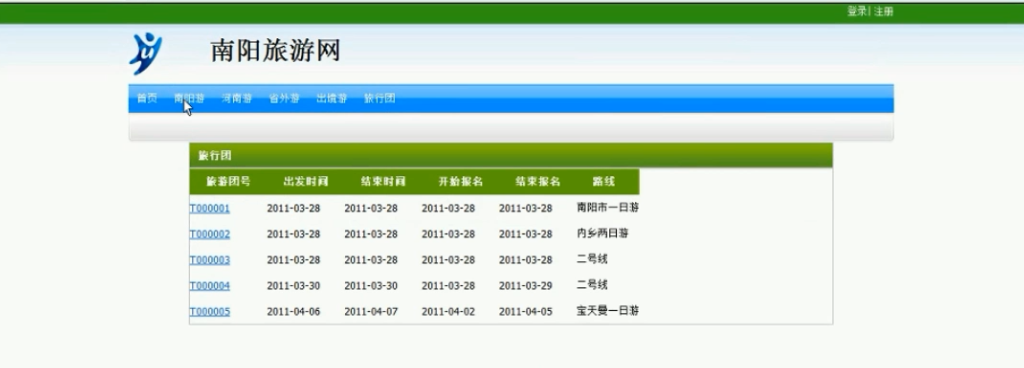The width and height of the screenshot is (1024, 368).
Task: Click the 旅行团 green panel heading
Action: tap(215, 156)
